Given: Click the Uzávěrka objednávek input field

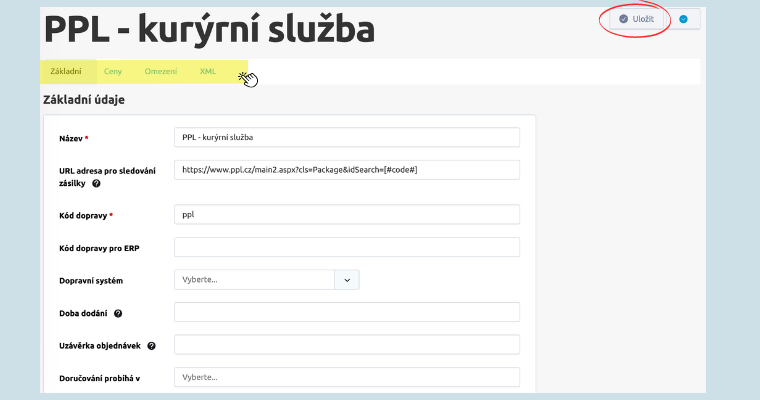Looking at the screenshot, I should pos(347,345).
